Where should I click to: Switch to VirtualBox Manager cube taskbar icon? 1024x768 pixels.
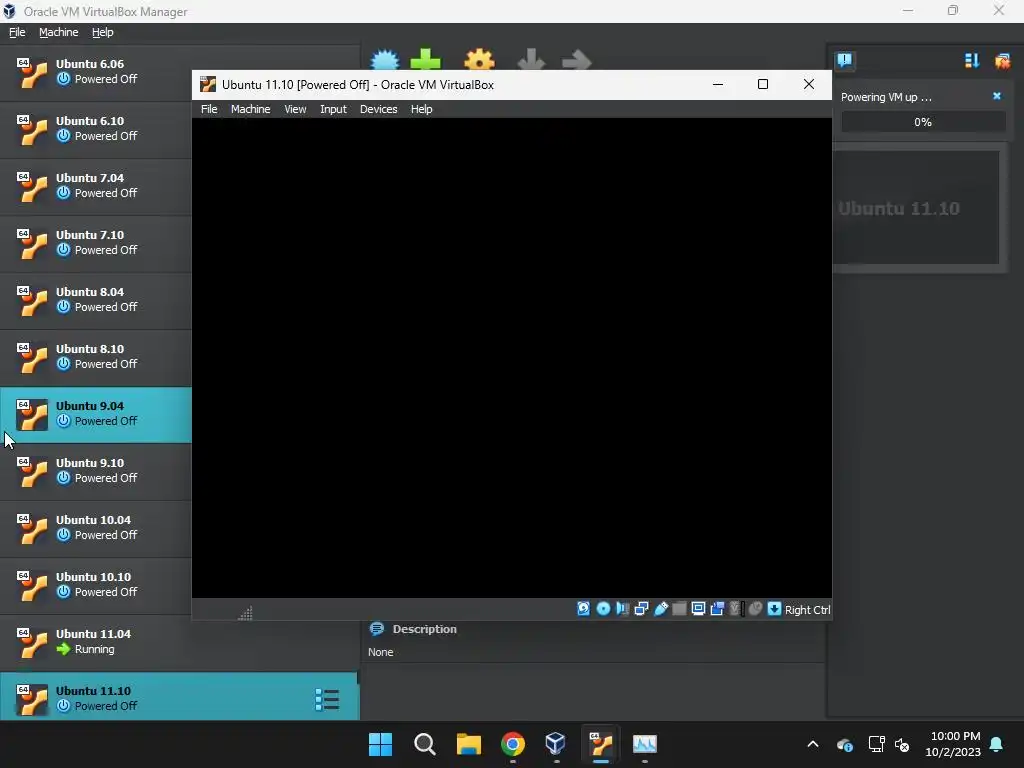click(x=556, y=744)
